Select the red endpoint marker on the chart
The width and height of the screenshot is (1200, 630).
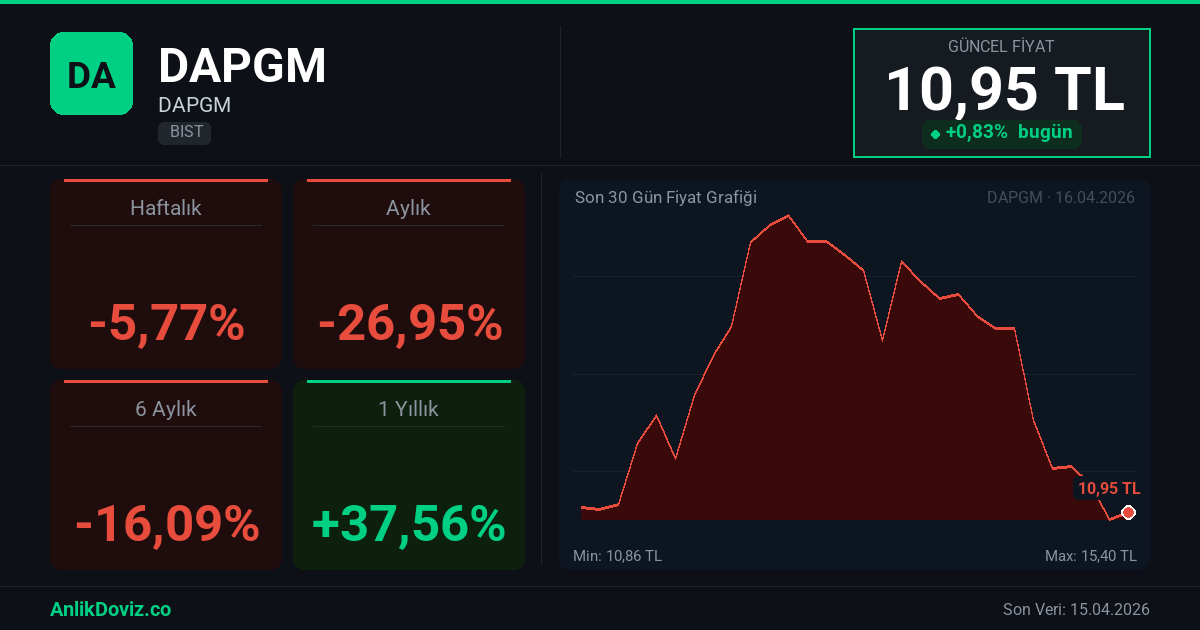(1128, 513)
